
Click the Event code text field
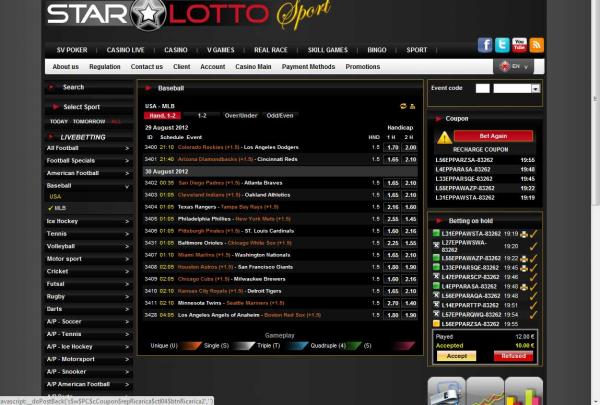[x=482, y=89]
